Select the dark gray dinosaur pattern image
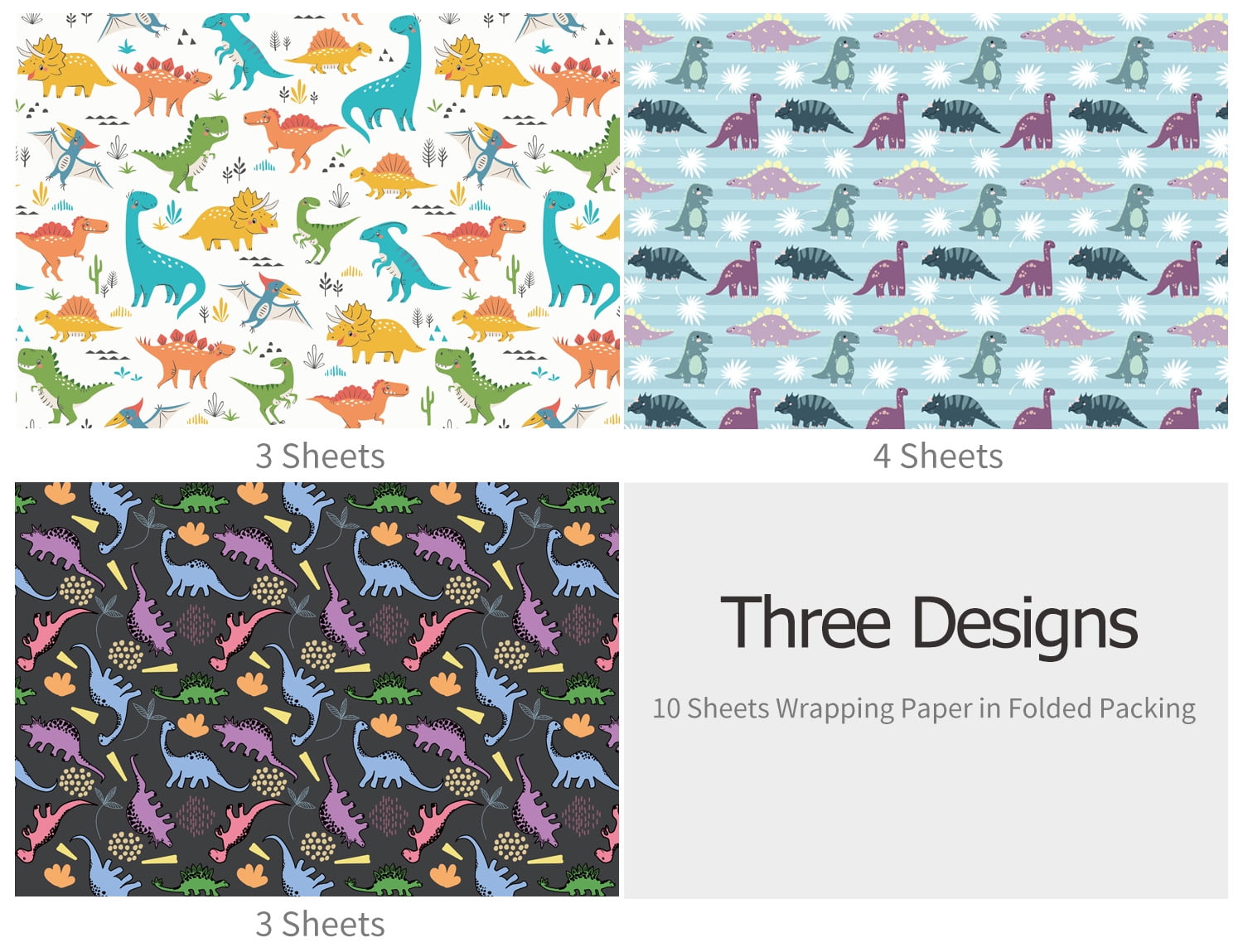 click(317, 689)
